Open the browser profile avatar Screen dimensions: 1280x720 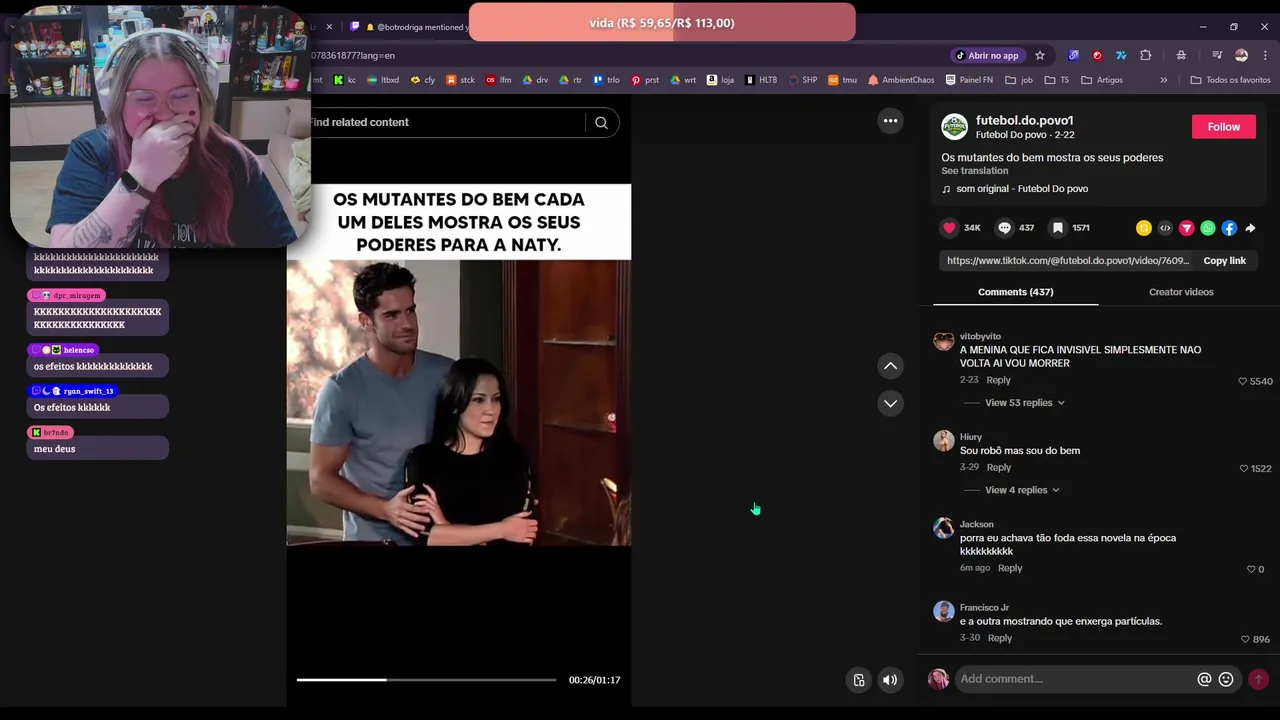click(x=1241, y=55)
